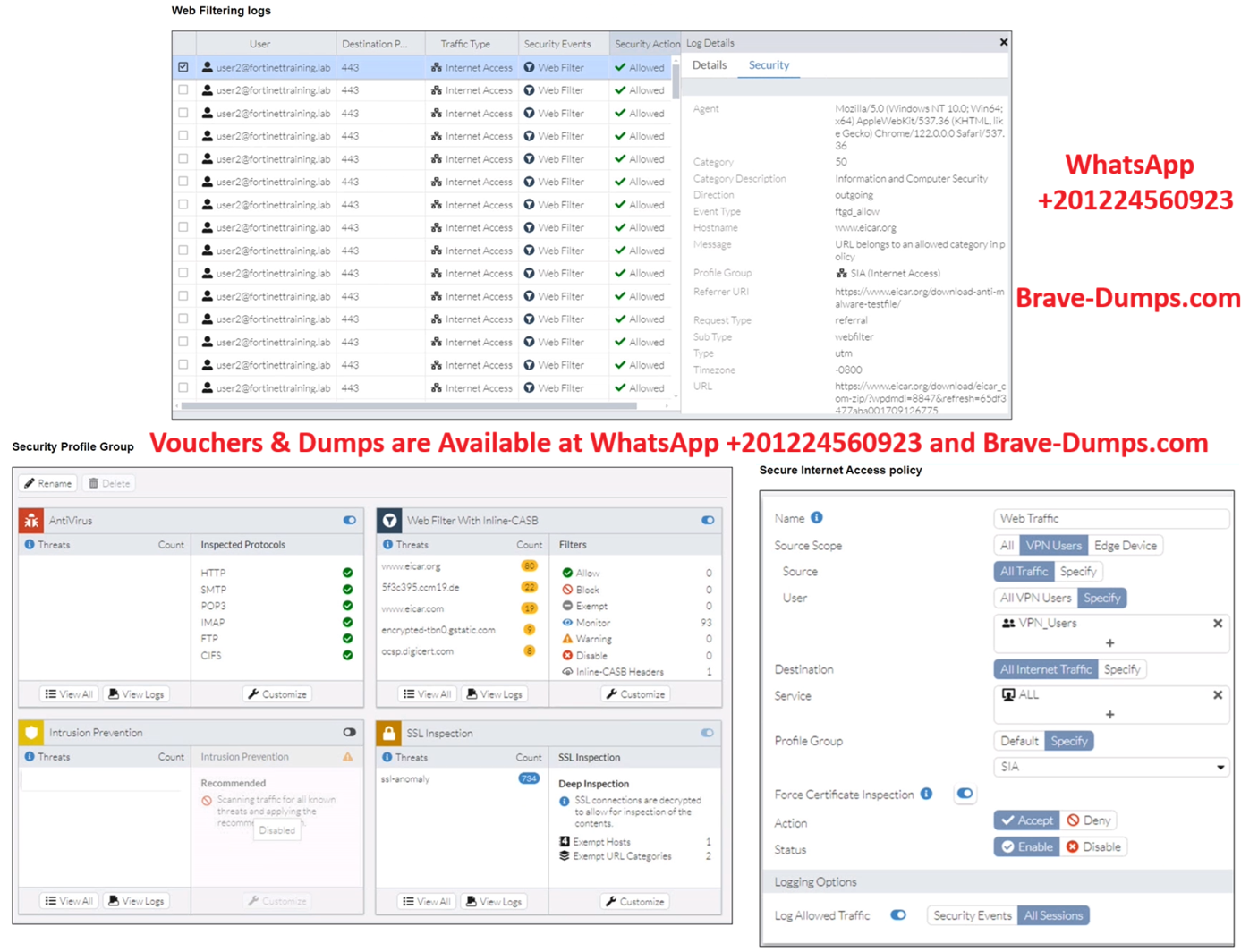Click the Rename button

coord(48,483)
